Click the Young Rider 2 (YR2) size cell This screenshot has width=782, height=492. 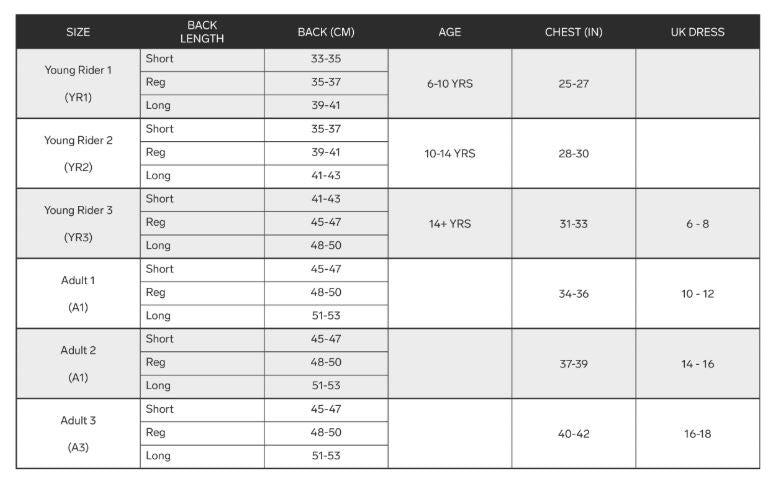point(78,154)
